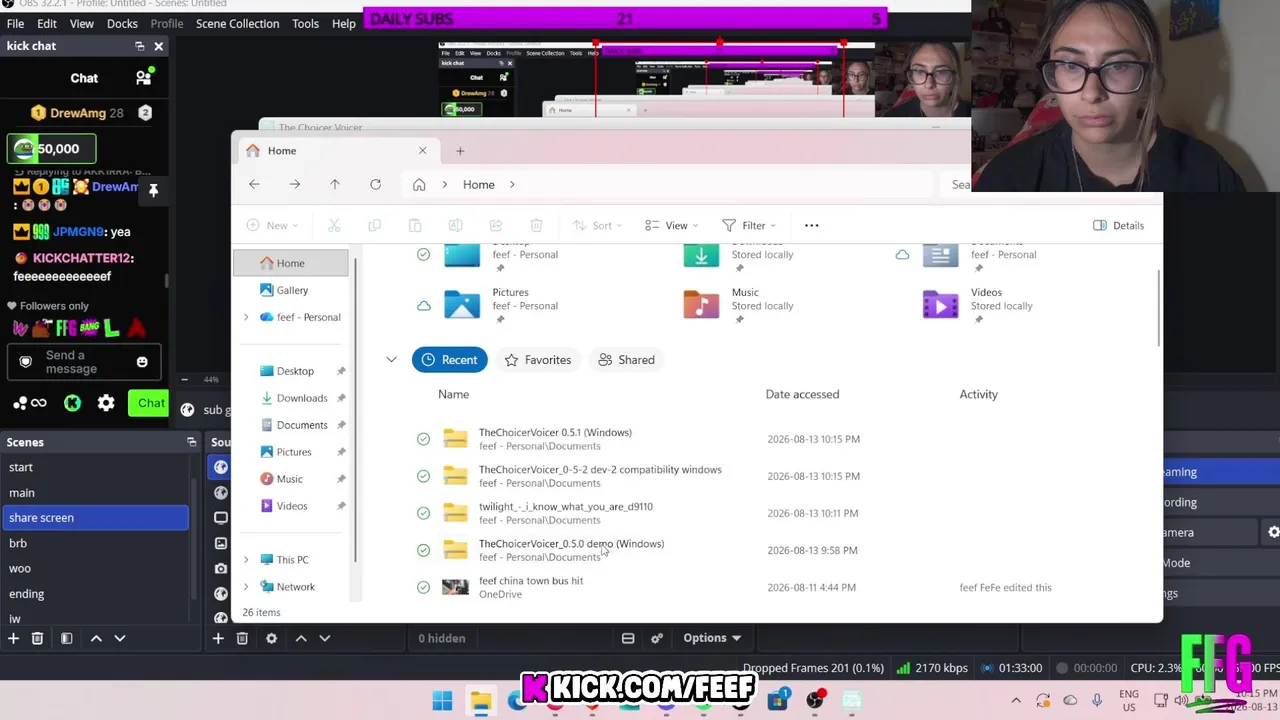Expand Network in navigation tree

[246, 587]
